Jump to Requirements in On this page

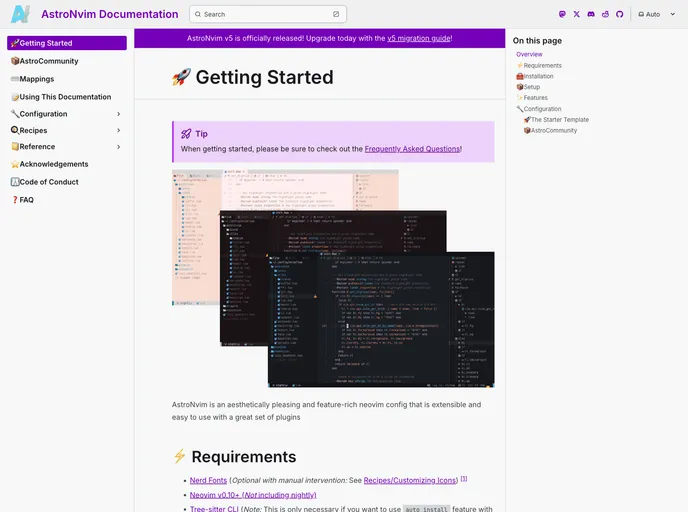pyautogui.click(x=539, y=65)
